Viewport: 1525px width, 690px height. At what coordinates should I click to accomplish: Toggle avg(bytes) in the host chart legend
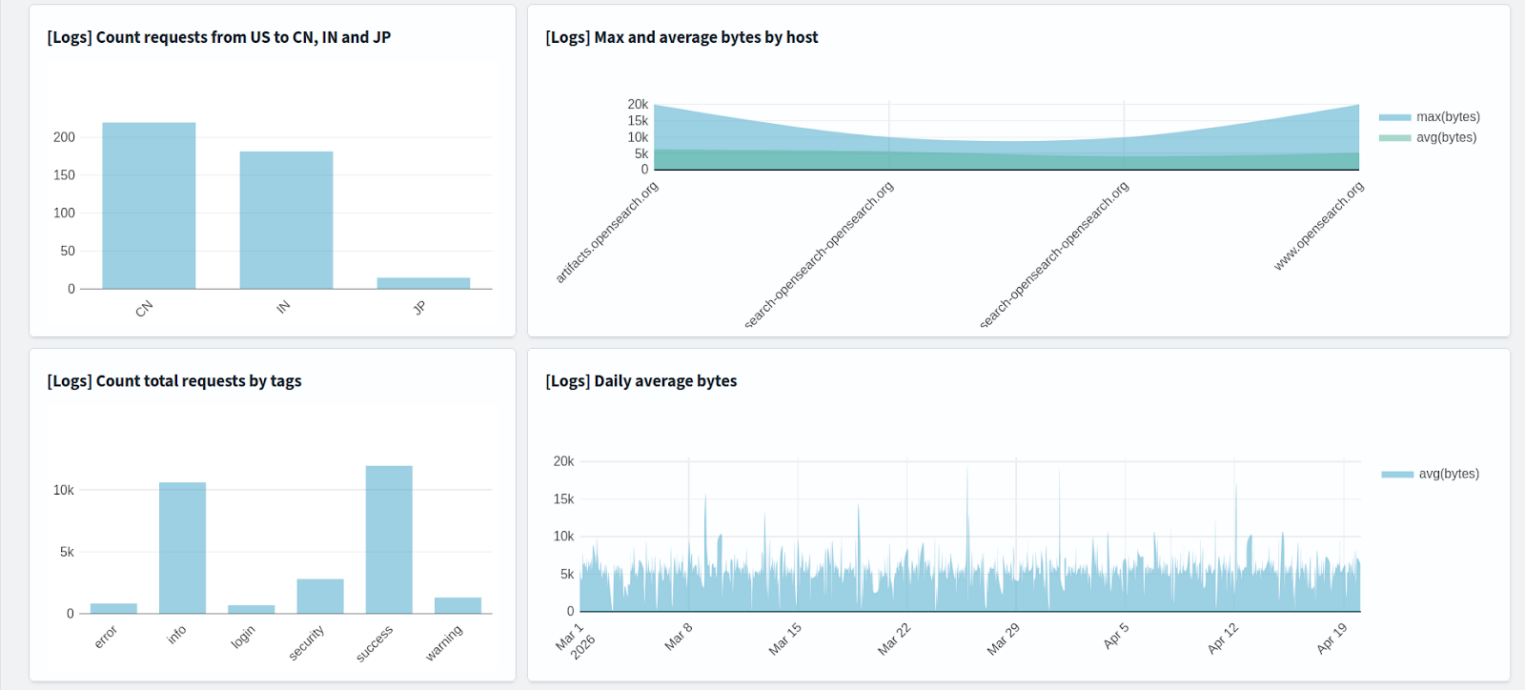tap(1448, 137)
